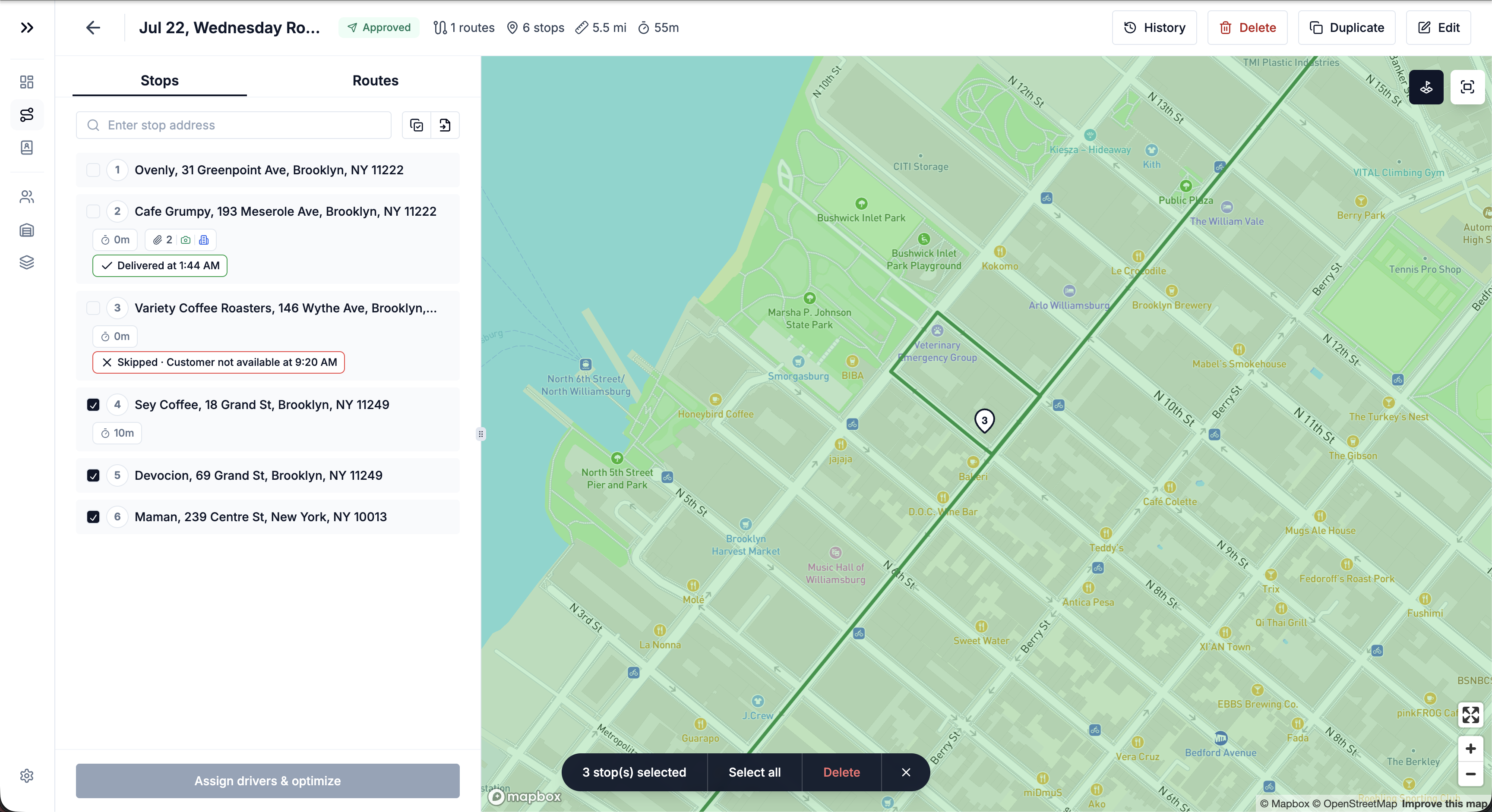Open route History

tap(1154, 27)
